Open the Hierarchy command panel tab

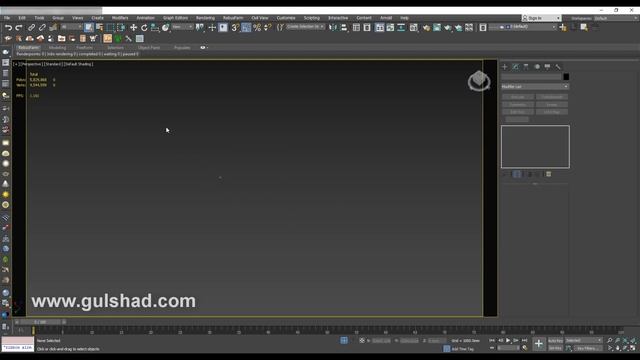point(526,67)
